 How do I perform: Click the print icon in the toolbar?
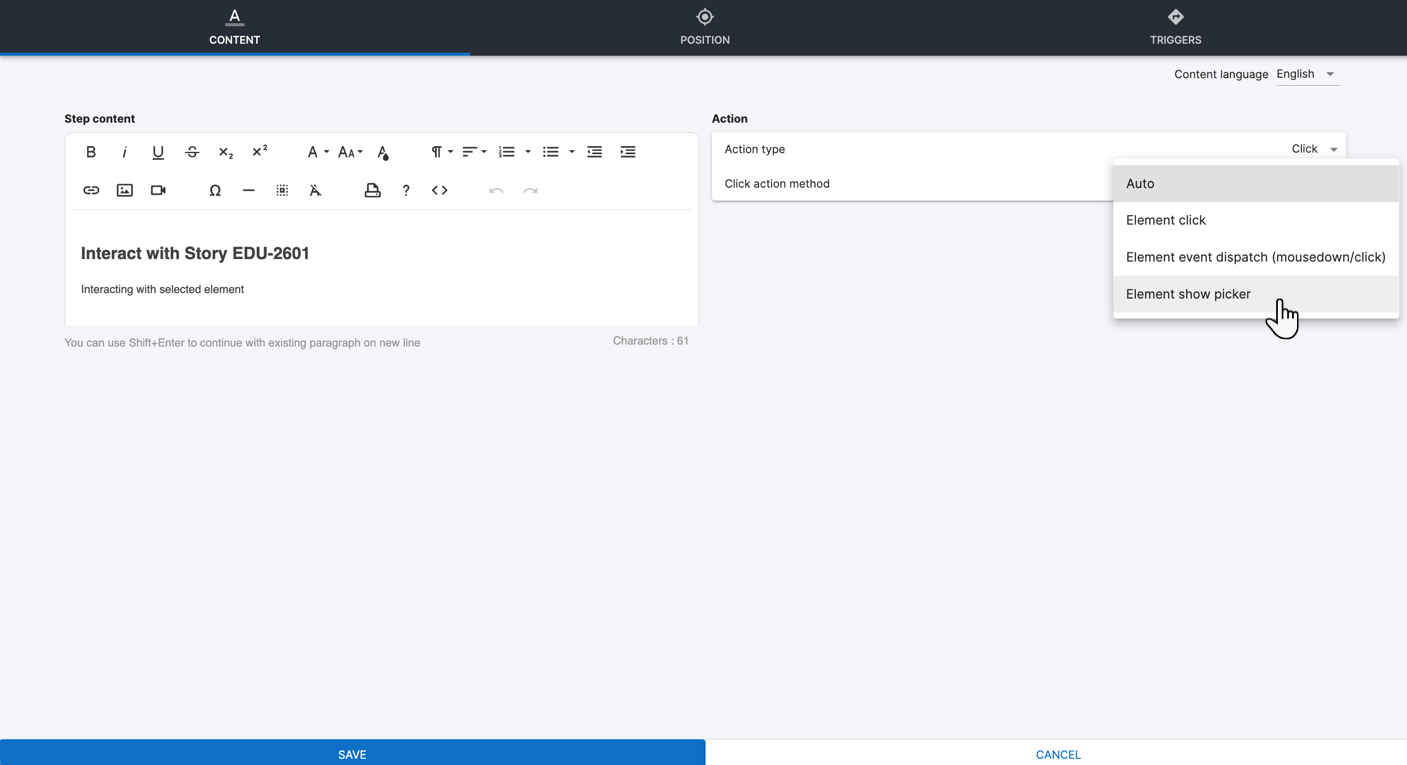372,190
